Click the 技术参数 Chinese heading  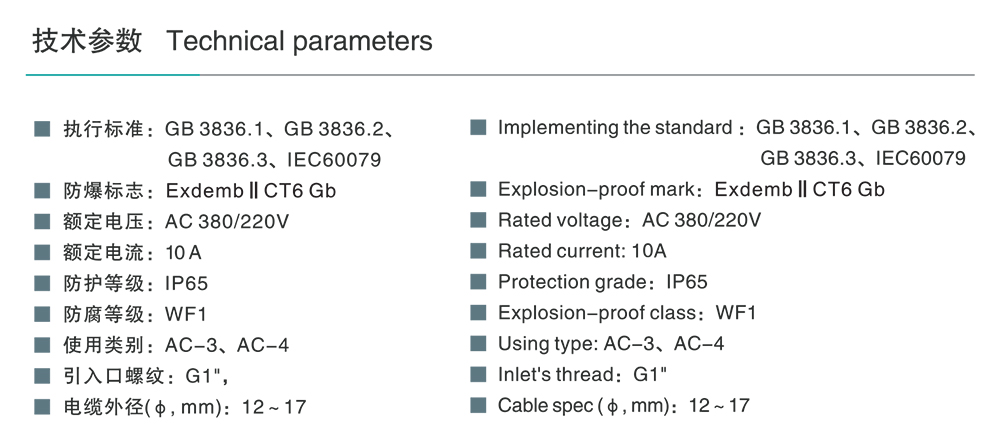tap(87, 41)
